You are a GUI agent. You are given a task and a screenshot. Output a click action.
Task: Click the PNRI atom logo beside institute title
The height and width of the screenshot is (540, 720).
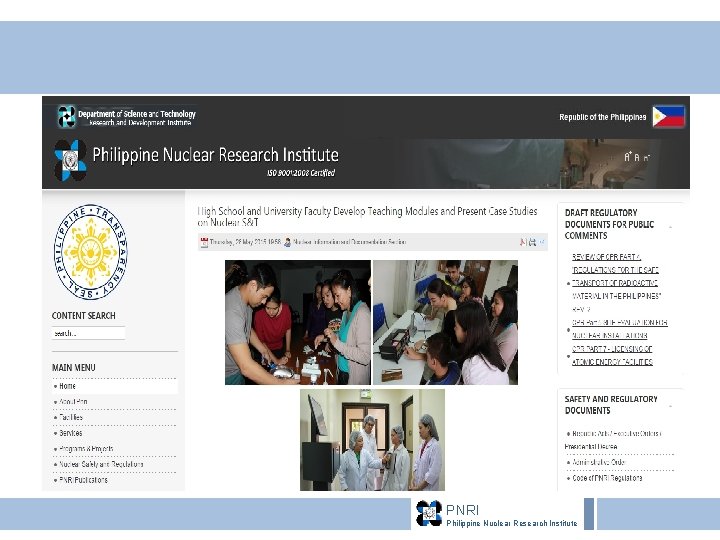coord(70,160)
